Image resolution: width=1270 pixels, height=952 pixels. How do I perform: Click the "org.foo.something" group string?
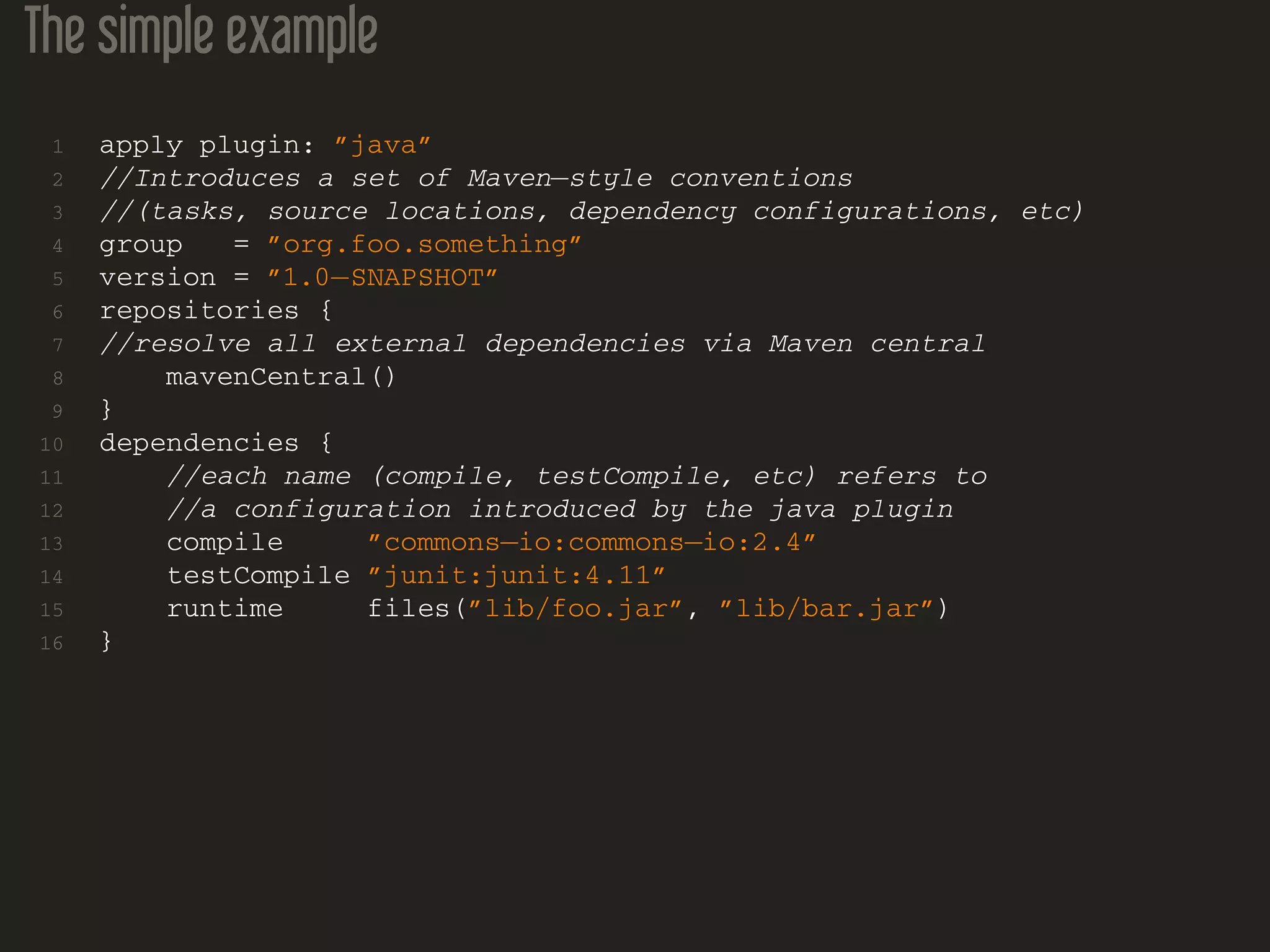[x=424, y=245]
